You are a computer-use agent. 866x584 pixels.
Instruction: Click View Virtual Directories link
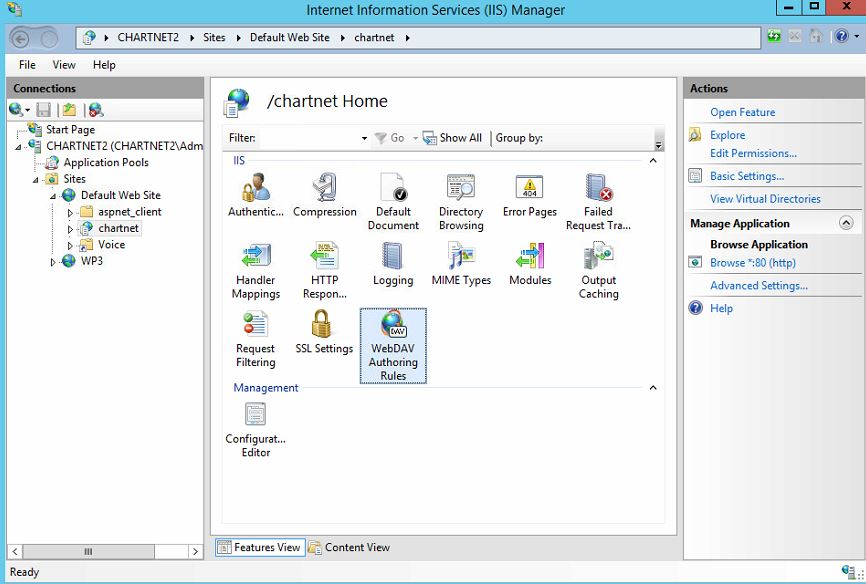[765, 198]
